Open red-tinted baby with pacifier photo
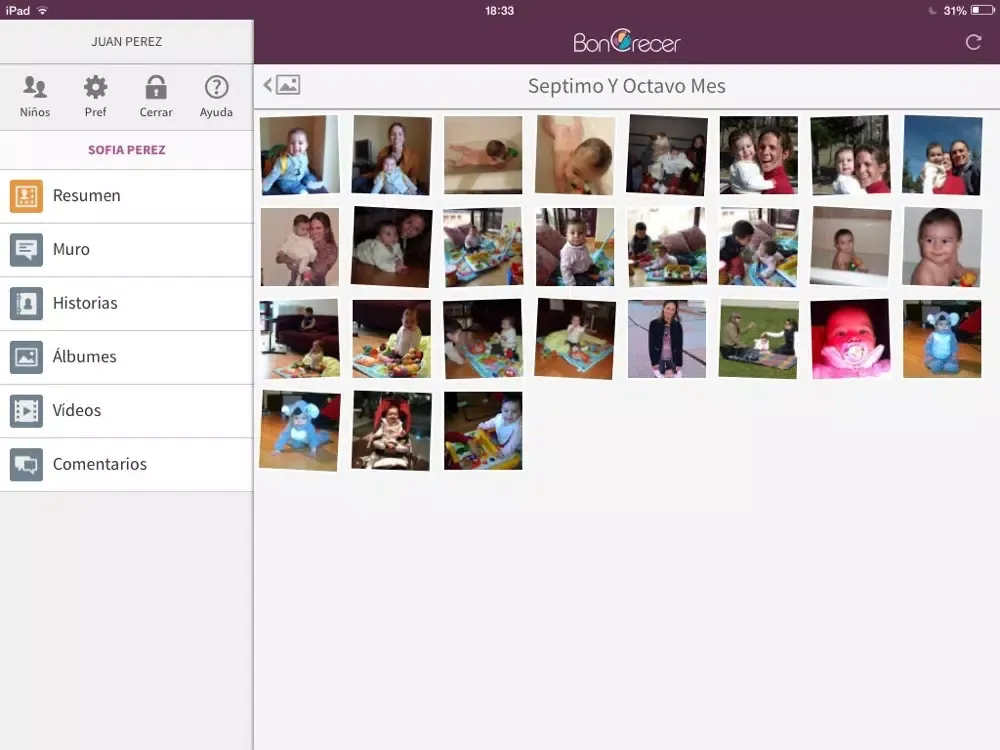 coord(850,339)
